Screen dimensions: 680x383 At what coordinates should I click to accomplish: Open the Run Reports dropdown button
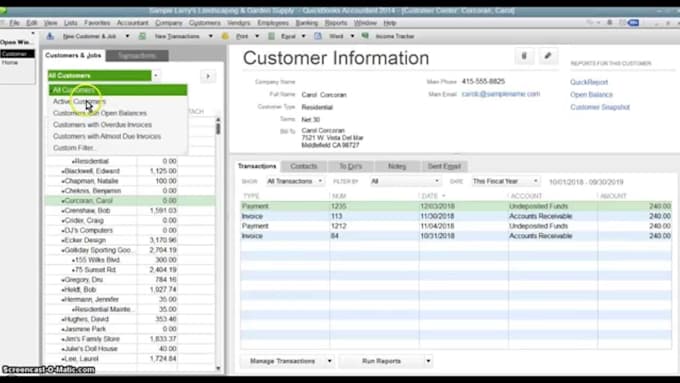click(x=386, y=361)
